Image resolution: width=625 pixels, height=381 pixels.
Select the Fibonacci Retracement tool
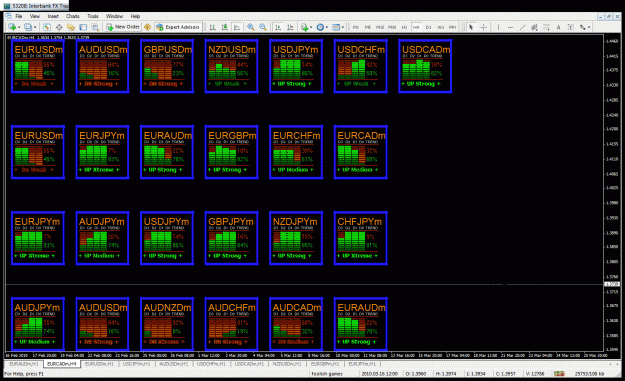coord(546,27)
